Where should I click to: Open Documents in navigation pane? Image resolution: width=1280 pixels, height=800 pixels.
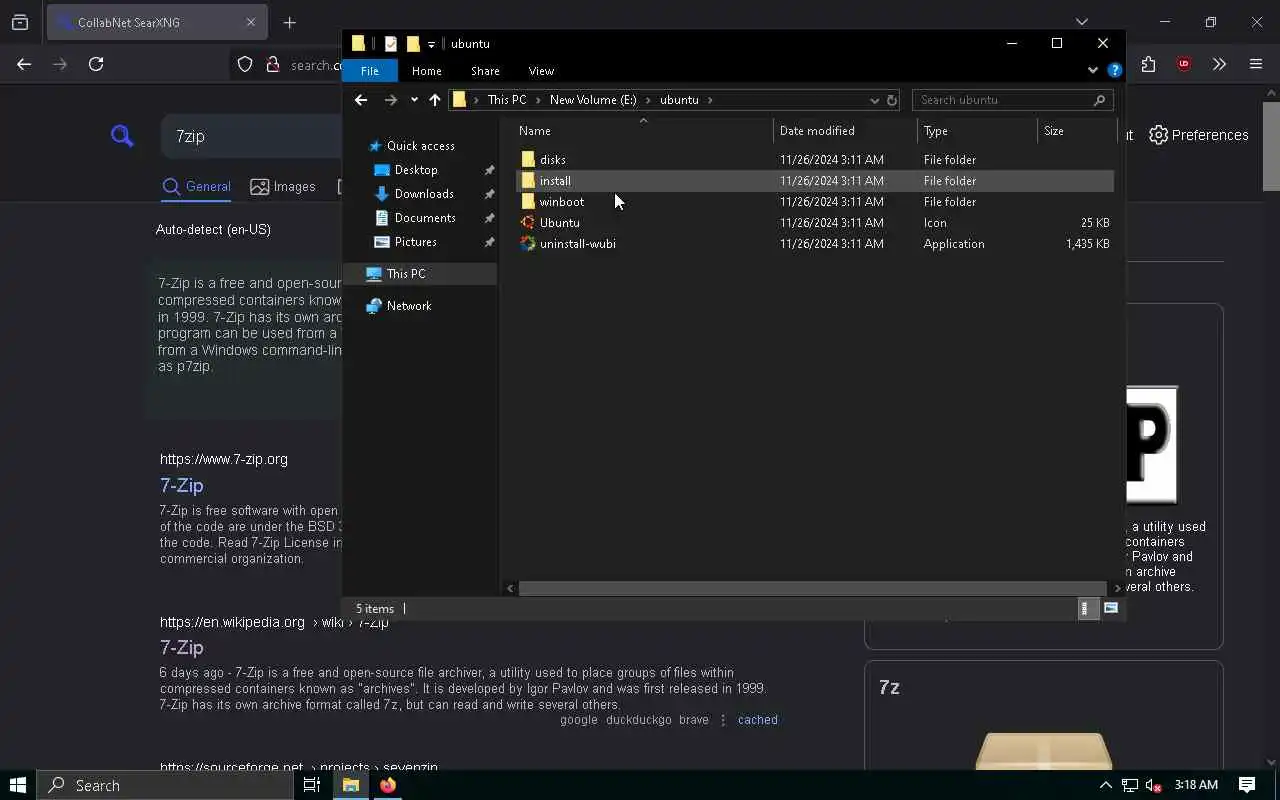(425, 218)
